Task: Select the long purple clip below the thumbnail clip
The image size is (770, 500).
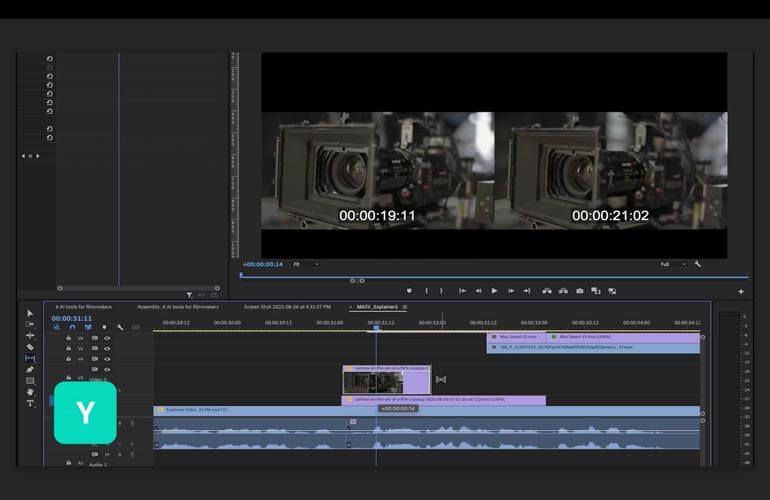Action: coord(443,400)
